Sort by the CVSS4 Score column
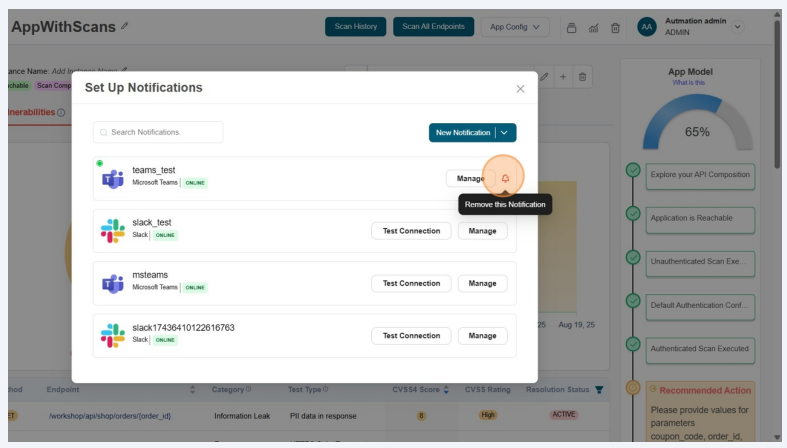This screenshot has height=448, width=787. pyautogui.click(x=446, y=389)
